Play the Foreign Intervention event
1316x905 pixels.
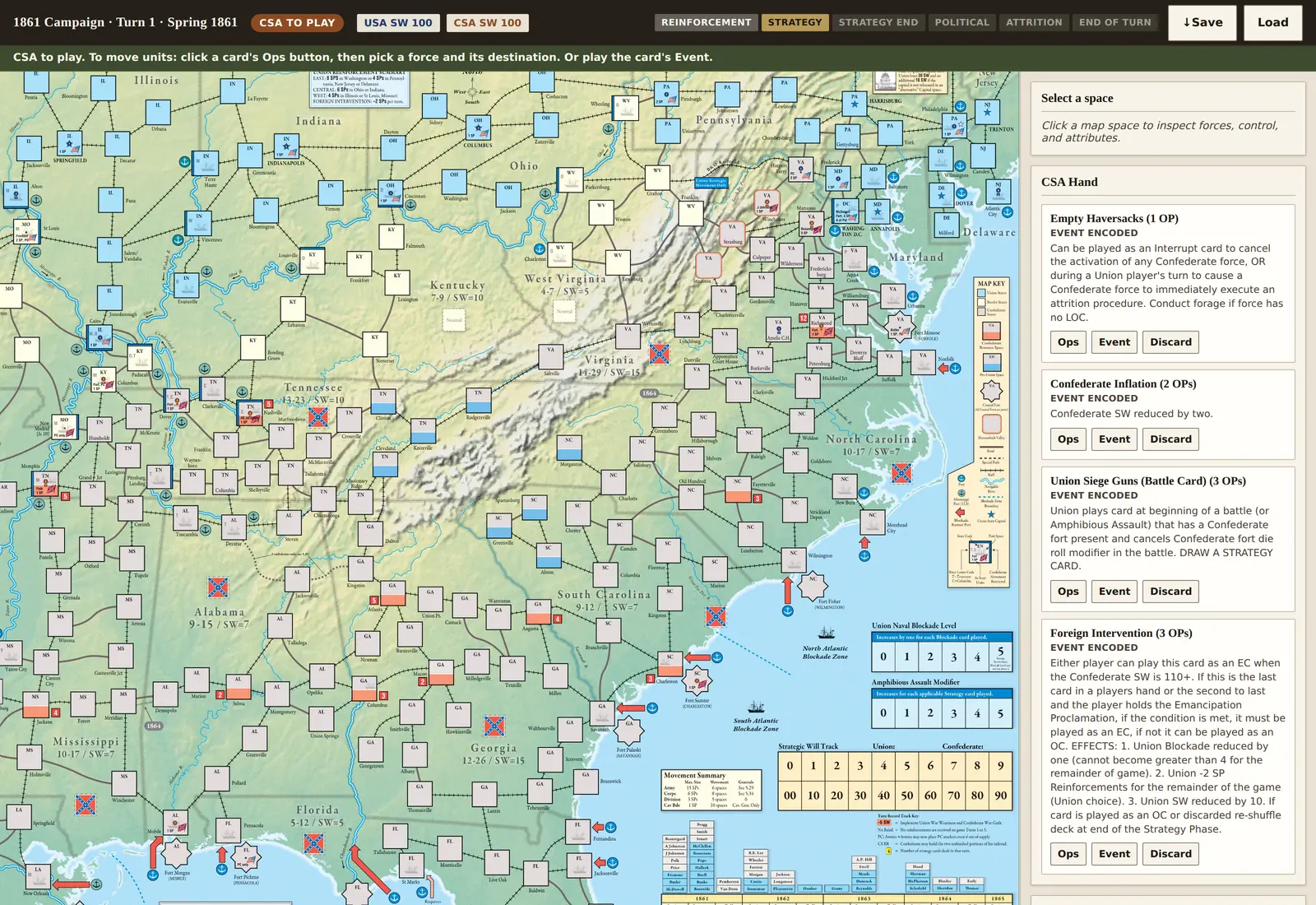click(1114, 854)
